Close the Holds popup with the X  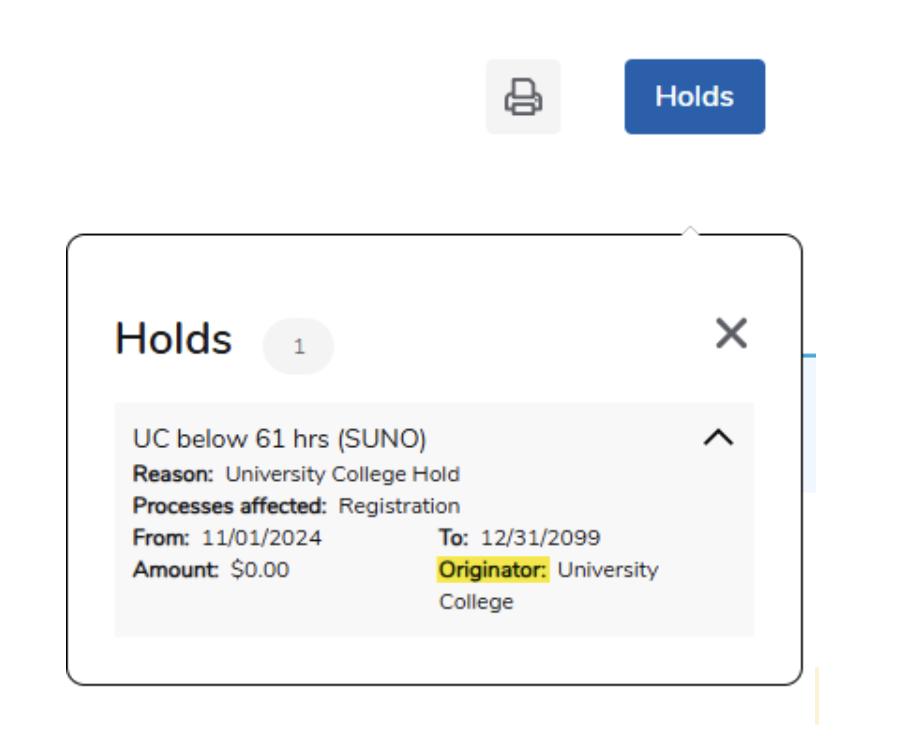coord(731,333)
